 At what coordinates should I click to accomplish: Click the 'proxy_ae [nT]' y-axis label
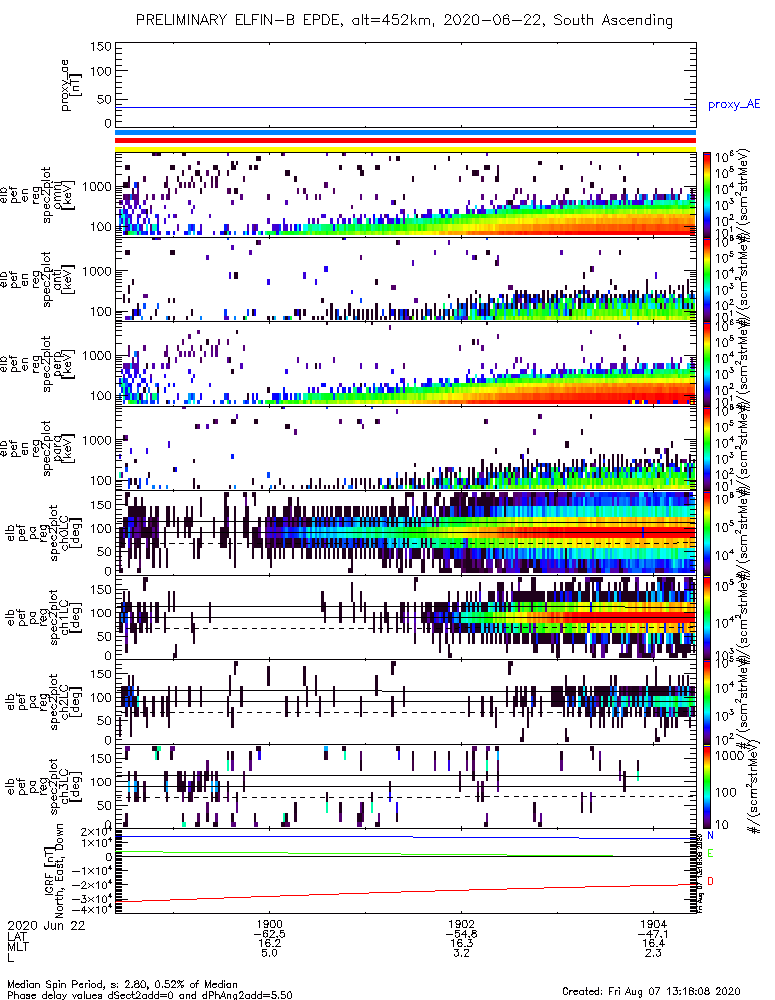coord(69,85)
